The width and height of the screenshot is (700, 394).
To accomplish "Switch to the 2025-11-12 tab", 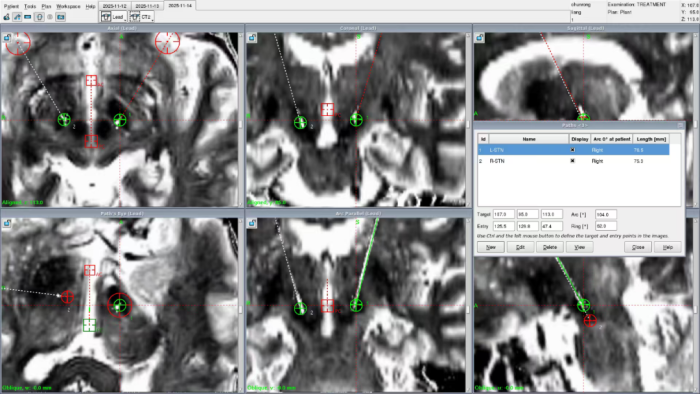I will pos(115,6).
